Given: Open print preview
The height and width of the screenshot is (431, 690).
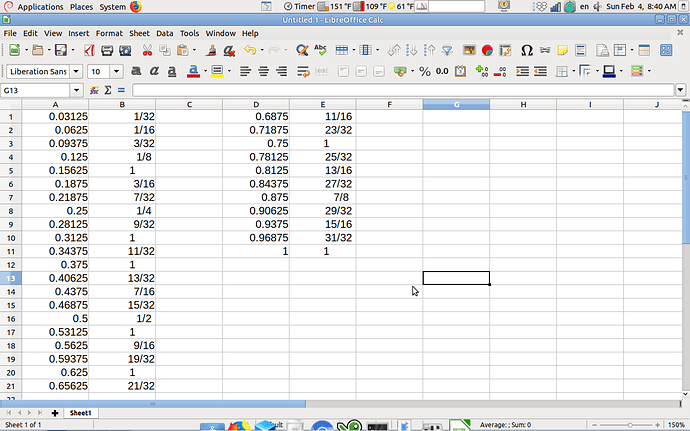Looking at the screenshot, I should [125, 50].
